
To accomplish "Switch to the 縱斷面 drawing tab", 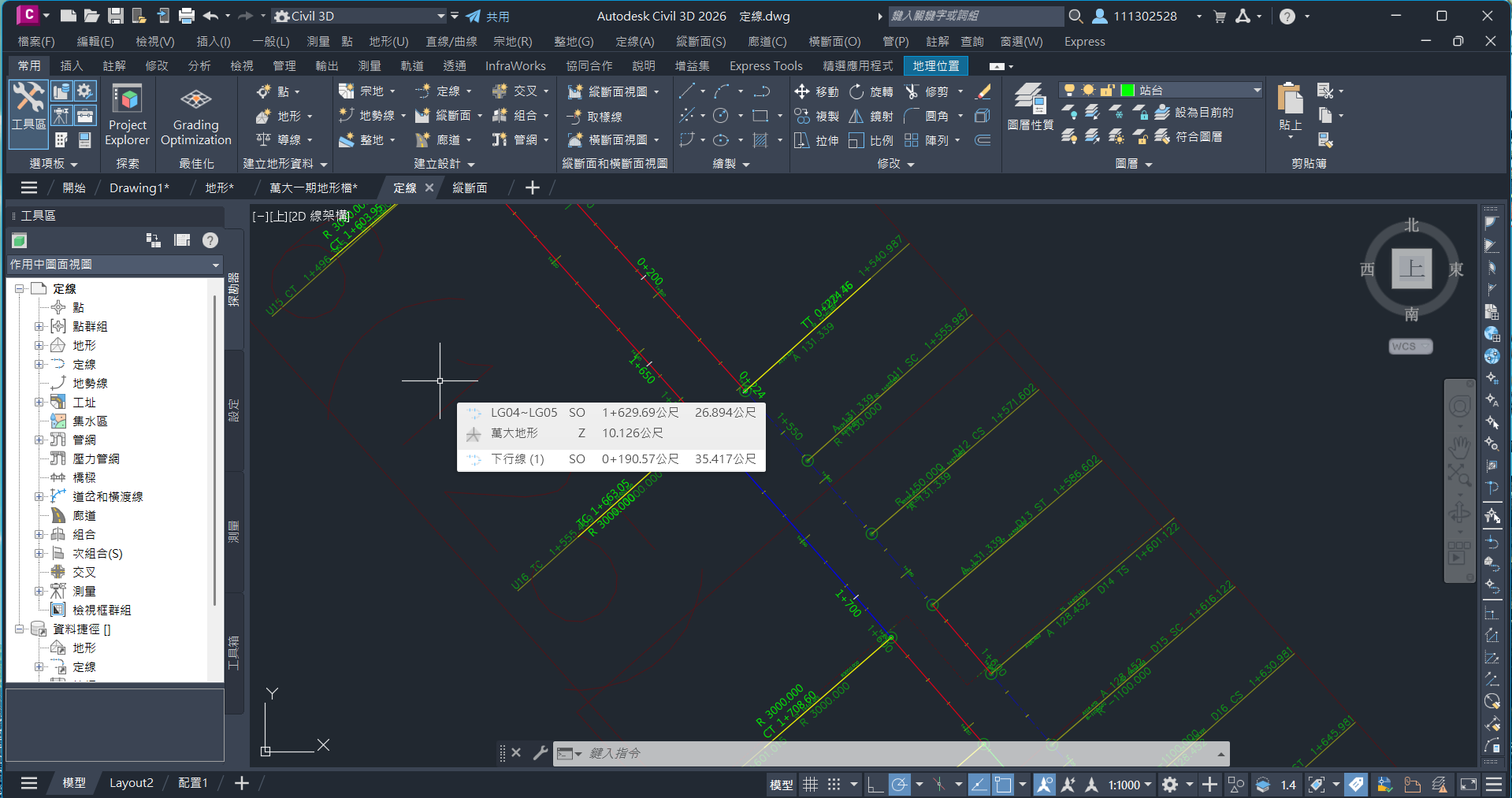I will [x=470, y=187].
